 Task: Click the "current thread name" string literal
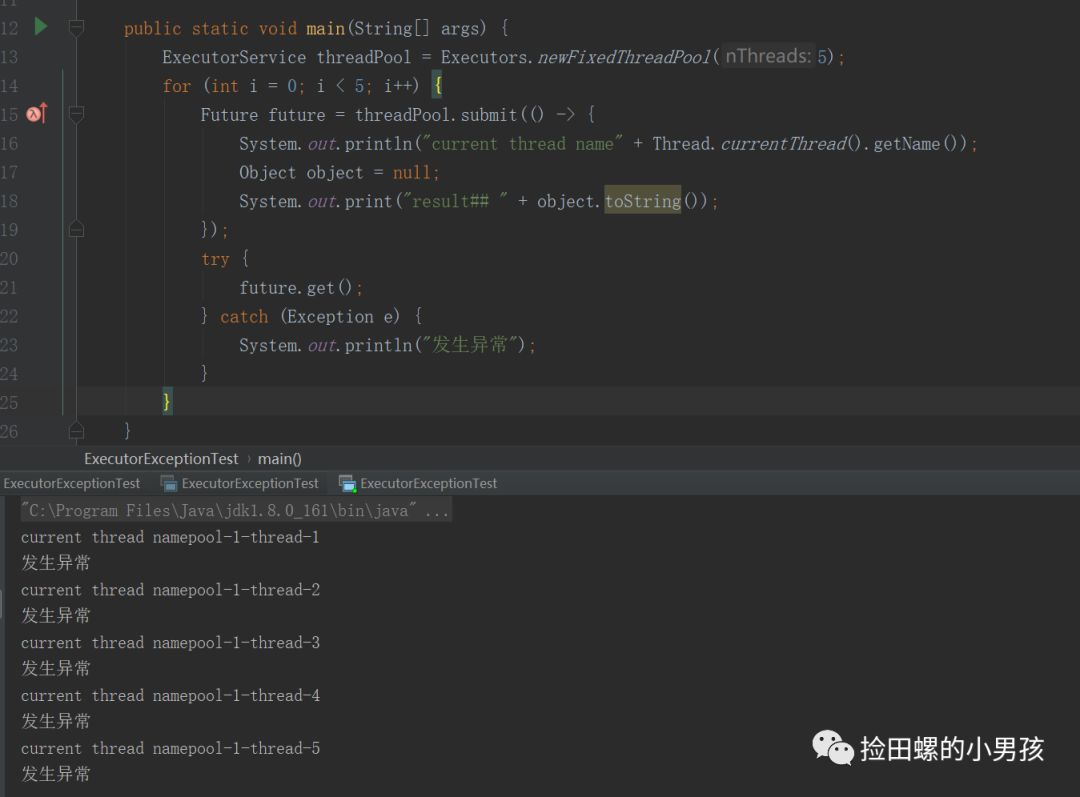click(522, 143)
